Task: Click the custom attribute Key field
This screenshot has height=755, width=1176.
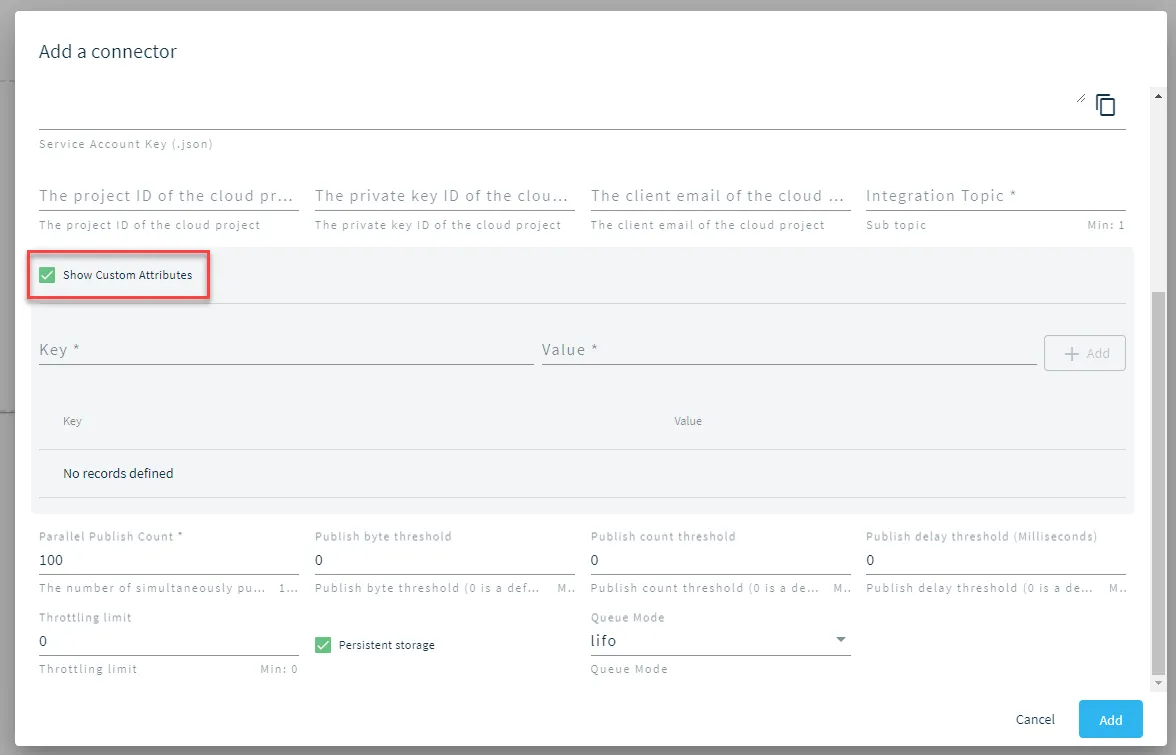Action: pos(286,350)
